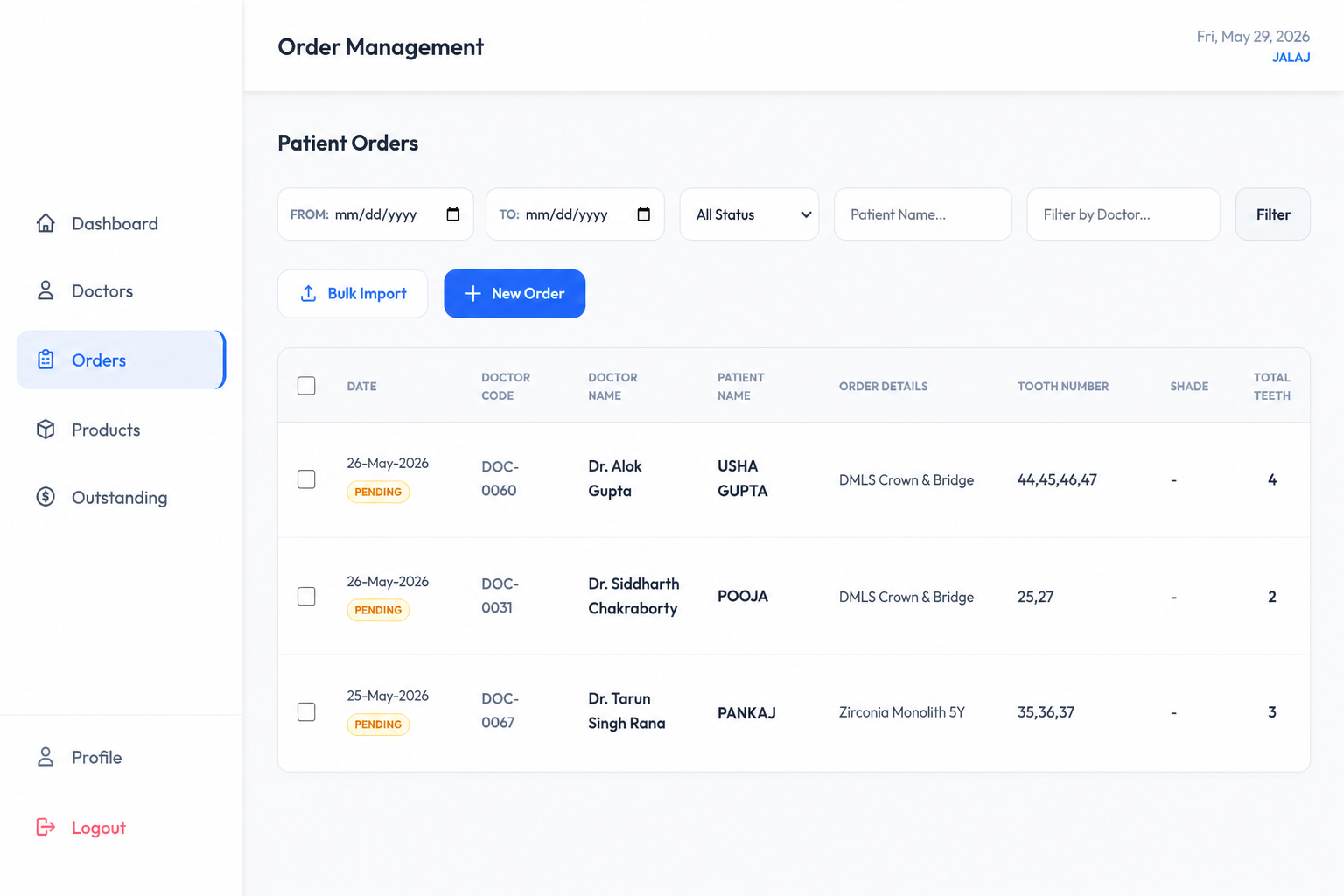Open the Doctors section
The width and height of the screenshot is (1344, 896).
(x=121, y=290)
